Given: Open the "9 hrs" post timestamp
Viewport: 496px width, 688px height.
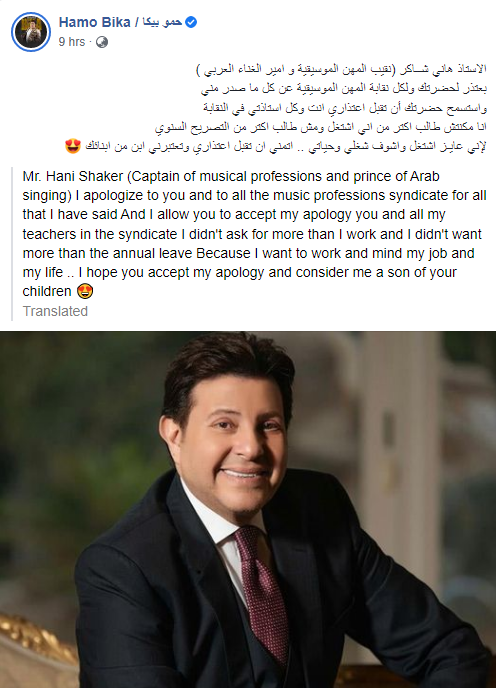Looking at the screenshot, I should click(72, 42).
